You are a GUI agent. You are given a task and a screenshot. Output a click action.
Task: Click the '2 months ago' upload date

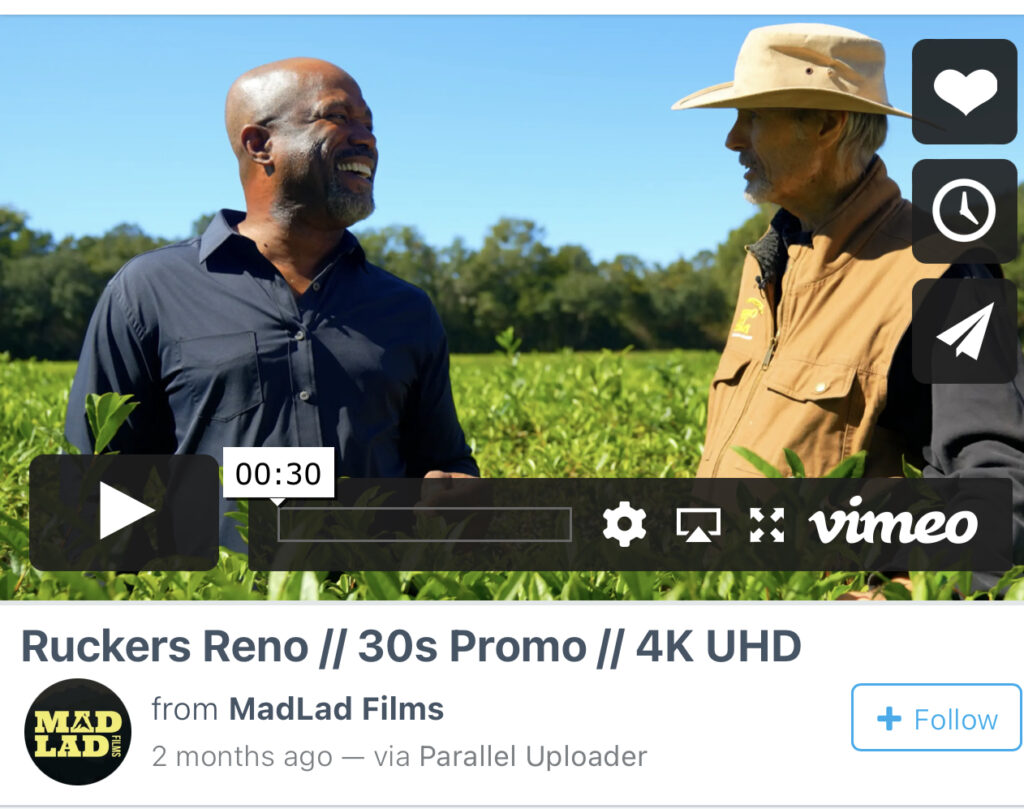[x=242, y=757]
